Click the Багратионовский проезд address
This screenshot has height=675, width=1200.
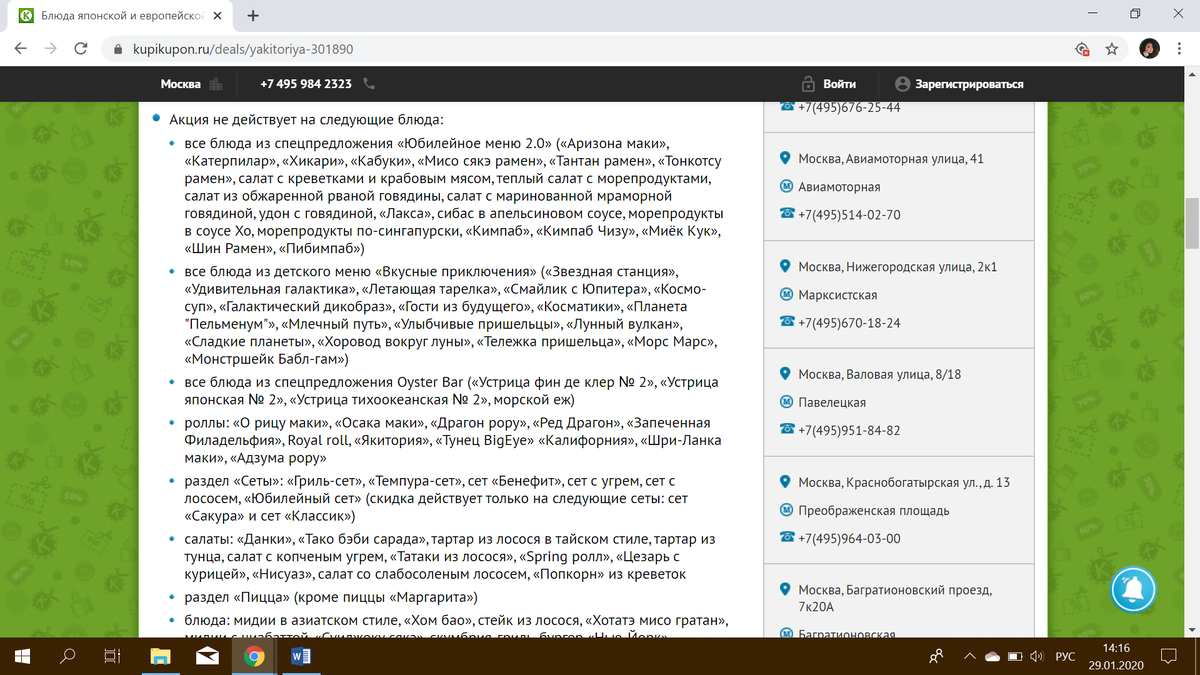[x=896, y=598]
